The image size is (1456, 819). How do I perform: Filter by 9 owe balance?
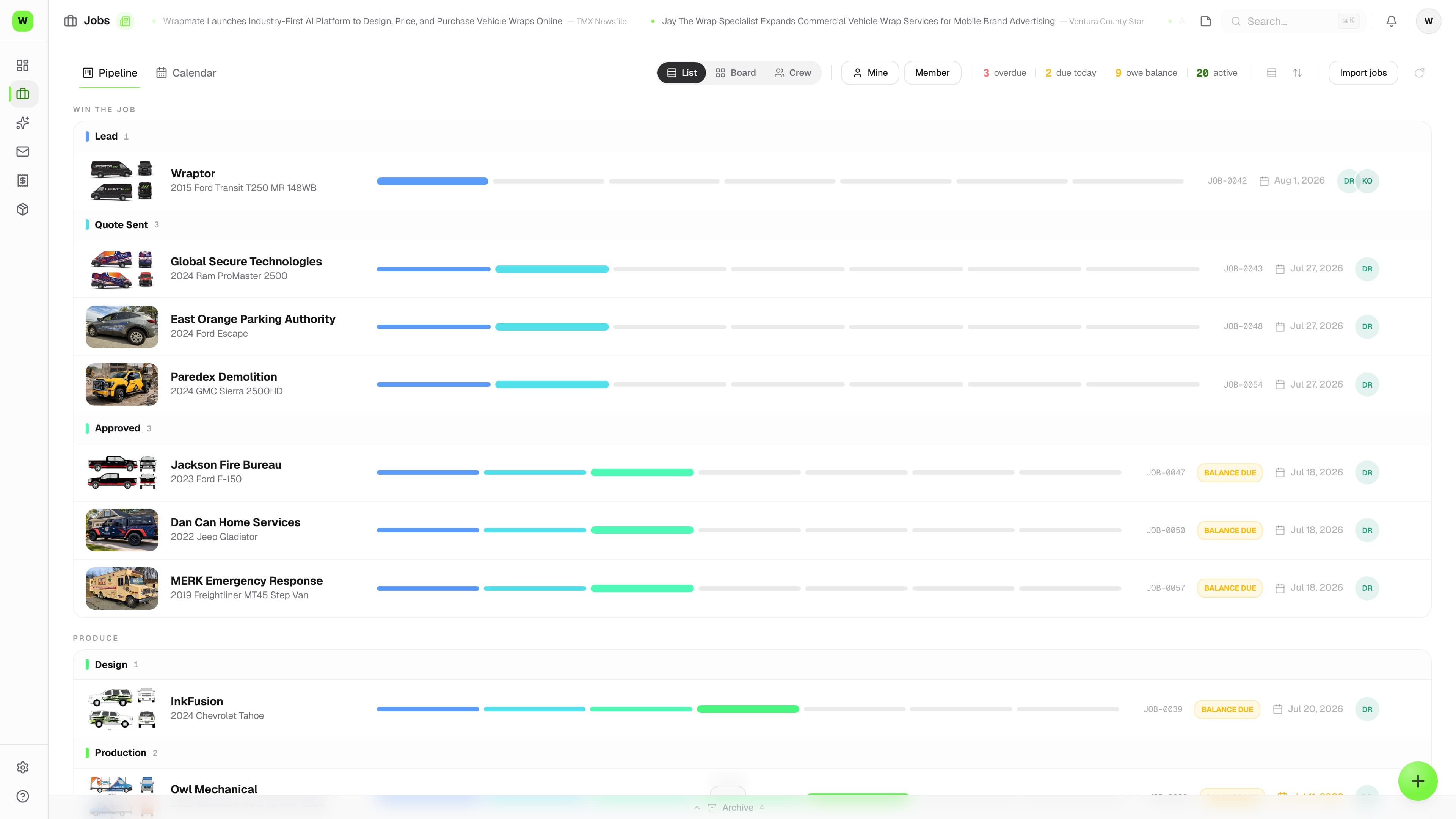click(x=1146, y=73)
